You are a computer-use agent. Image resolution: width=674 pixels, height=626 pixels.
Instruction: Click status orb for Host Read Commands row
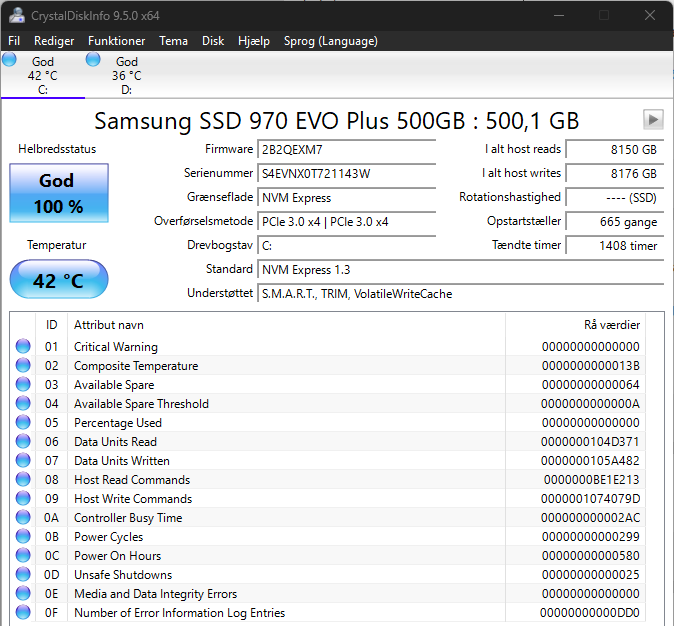tap(23, 479)
